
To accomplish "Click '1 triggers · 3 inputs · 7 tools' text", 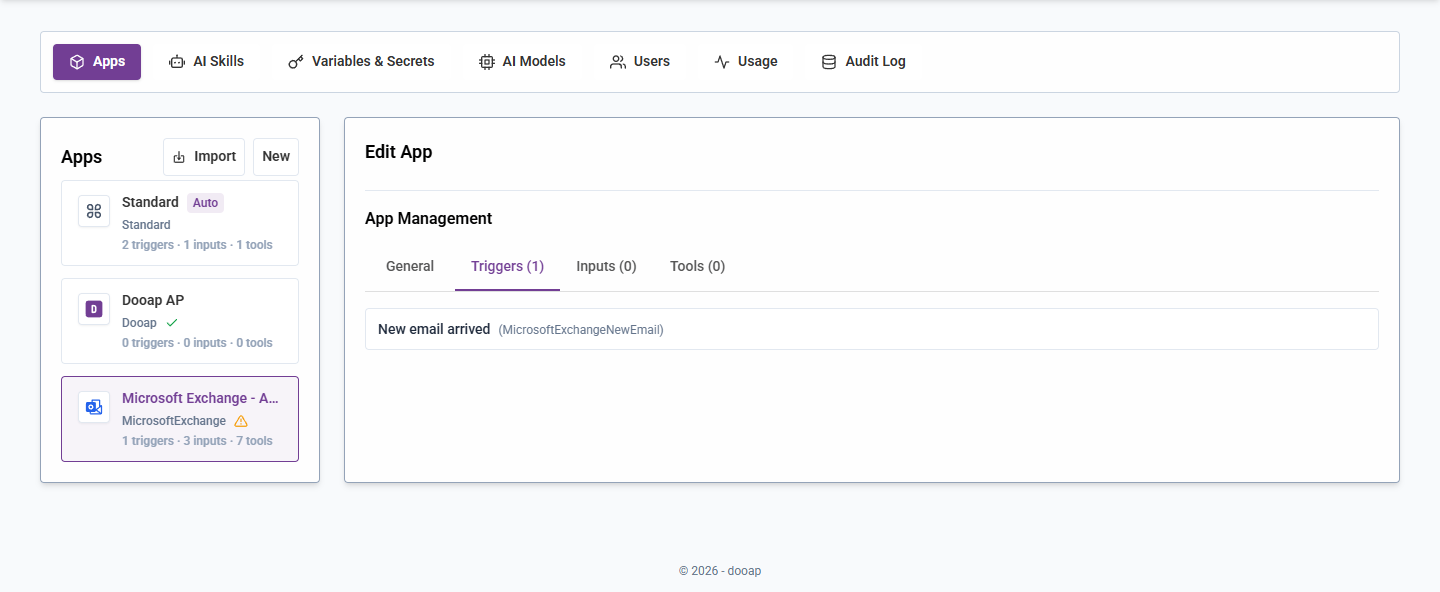I will point(197,441).
